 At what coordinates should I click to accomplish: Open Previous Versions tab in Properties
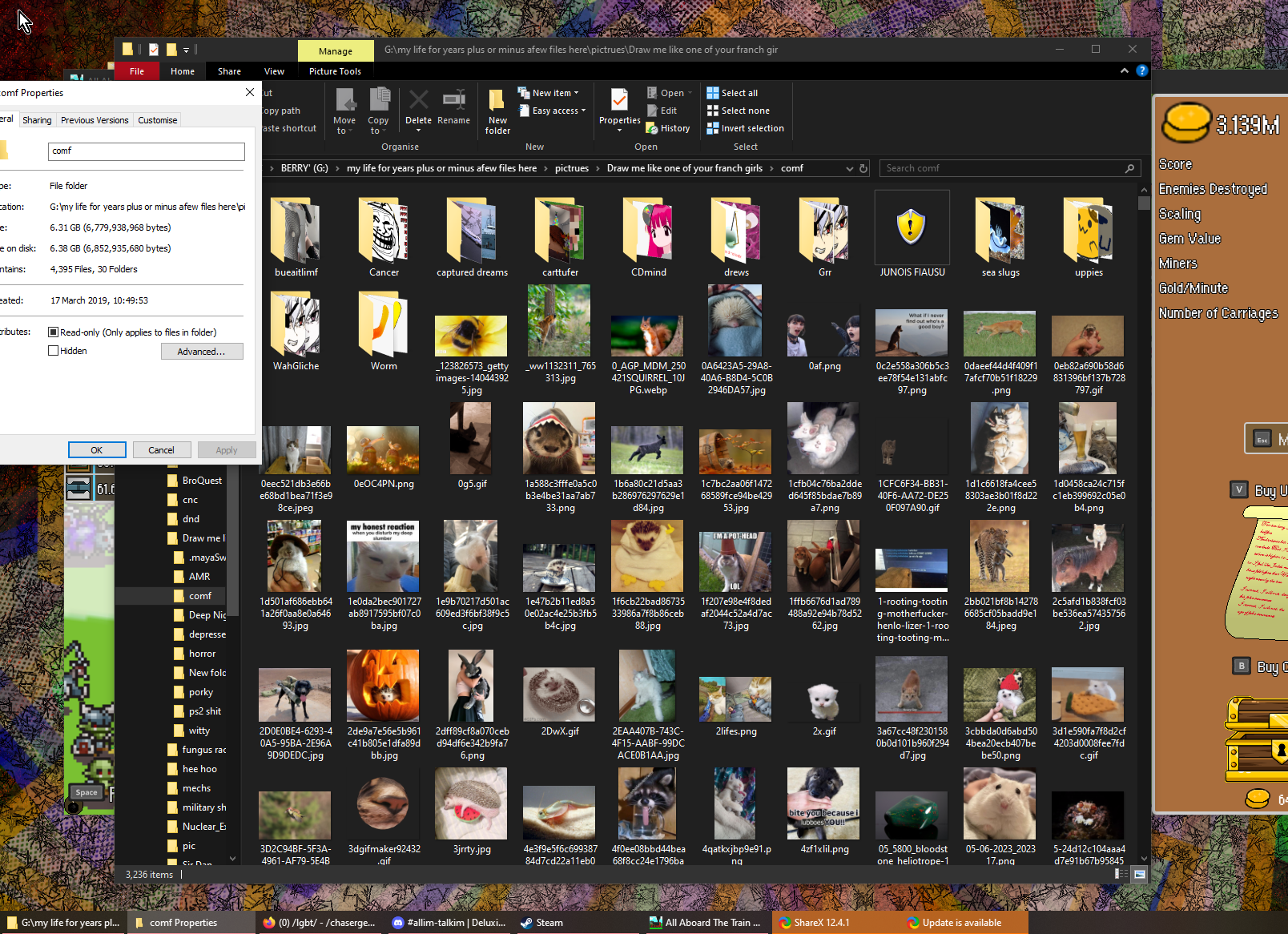95,120
